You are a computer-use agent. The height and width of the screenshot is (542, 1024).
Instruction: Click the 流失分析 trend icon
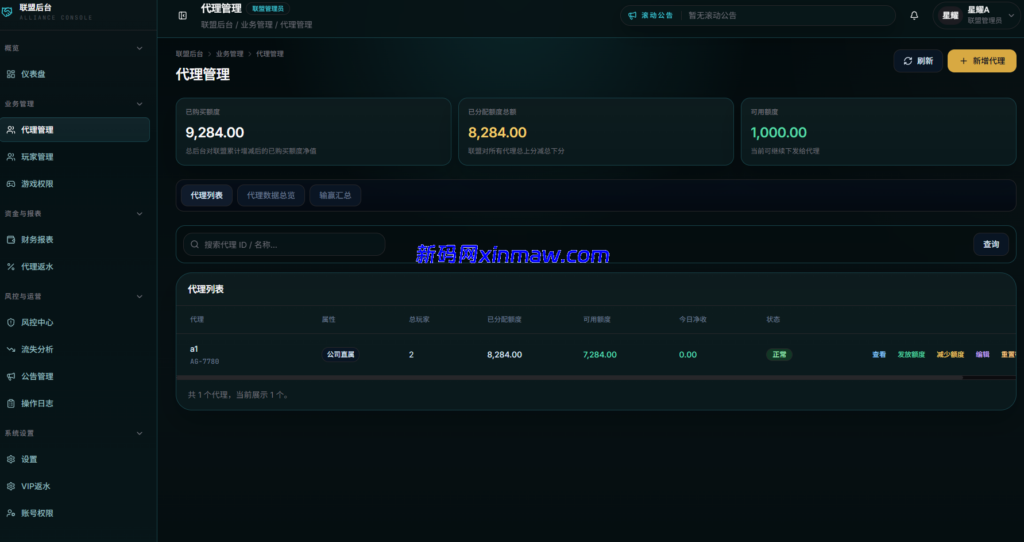10,349
